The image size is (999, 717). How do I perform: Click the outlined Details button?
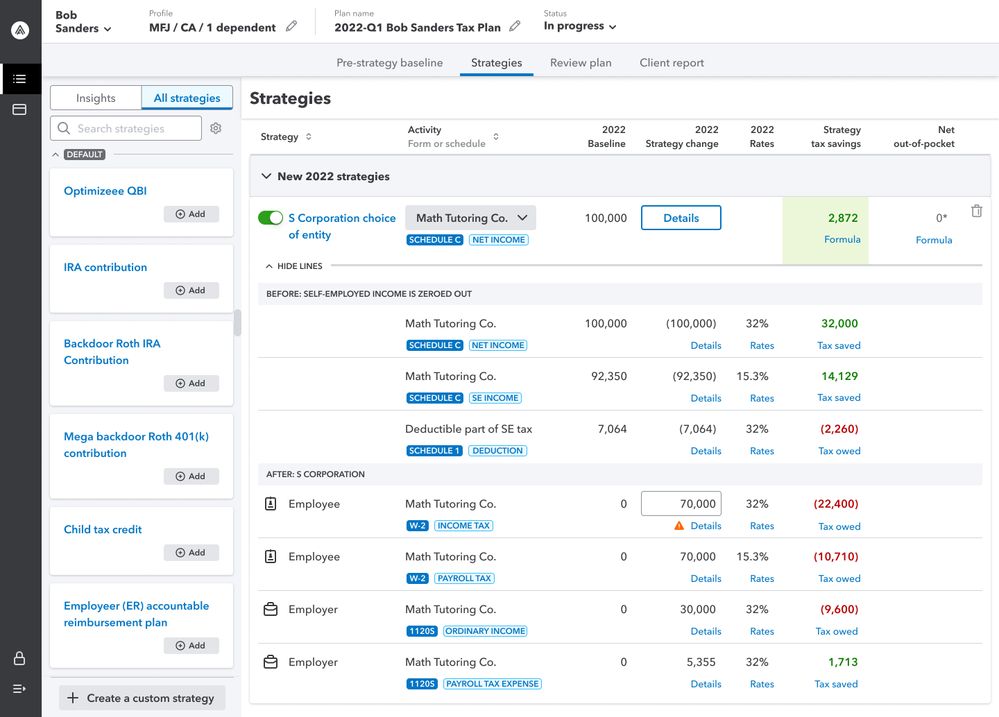point(680,218)
